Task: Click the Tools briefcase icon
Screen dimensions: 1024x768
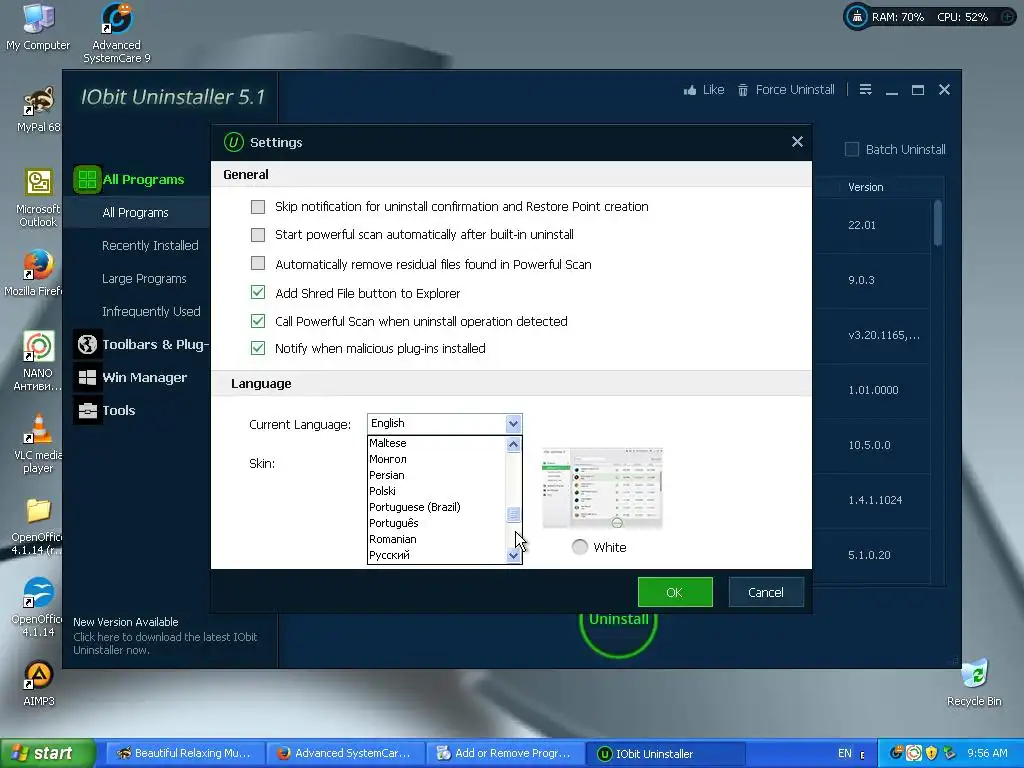Action: tap(87, 410)
